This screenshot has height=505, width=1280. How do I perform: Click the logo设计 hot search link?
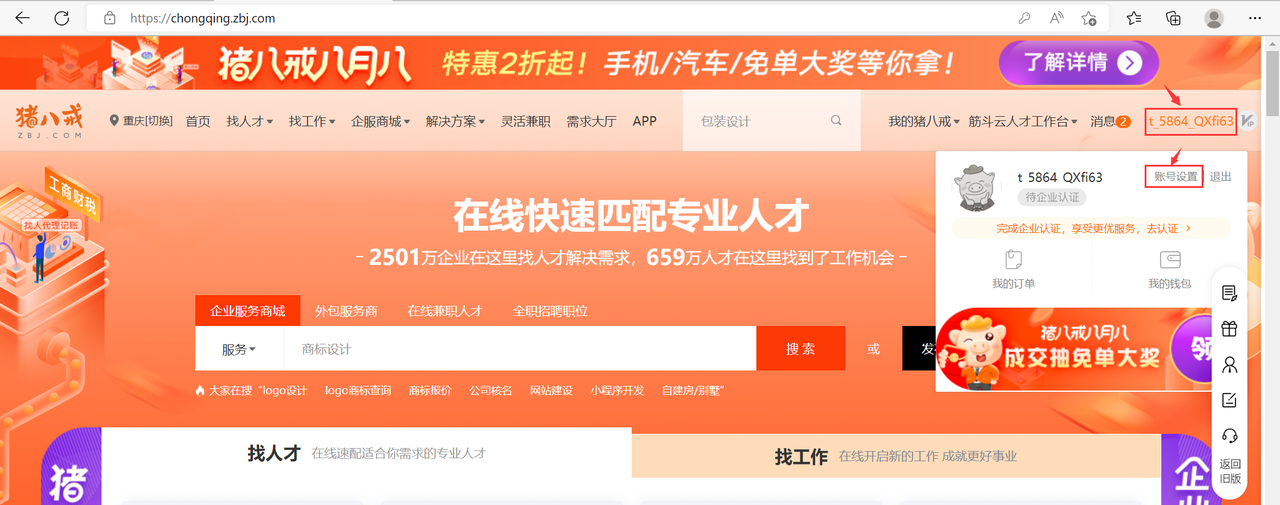click(x=284, y=390)
